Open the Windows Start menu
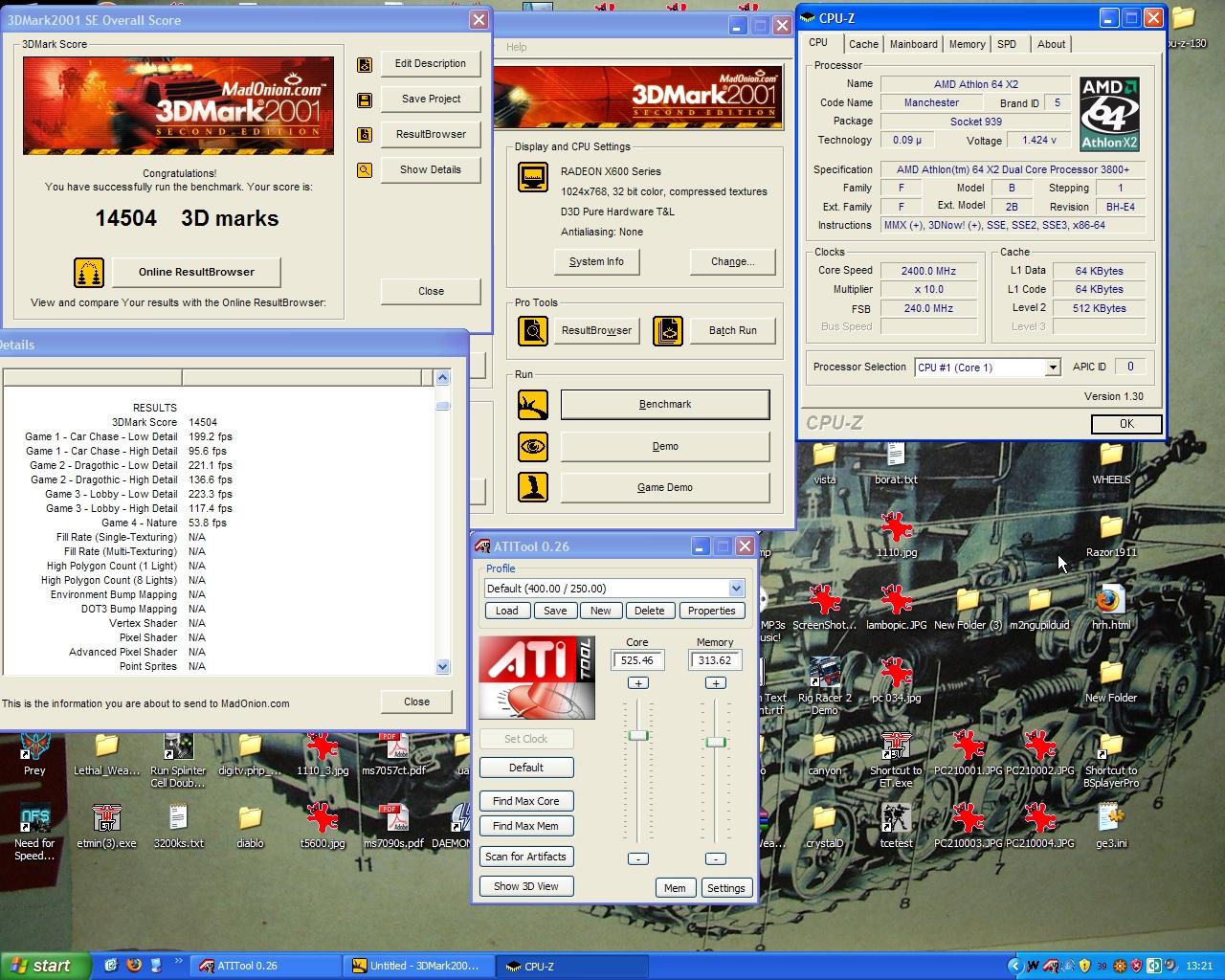Image resolution: width=1225 pixels, height=980 pixels. click(45, 966)
